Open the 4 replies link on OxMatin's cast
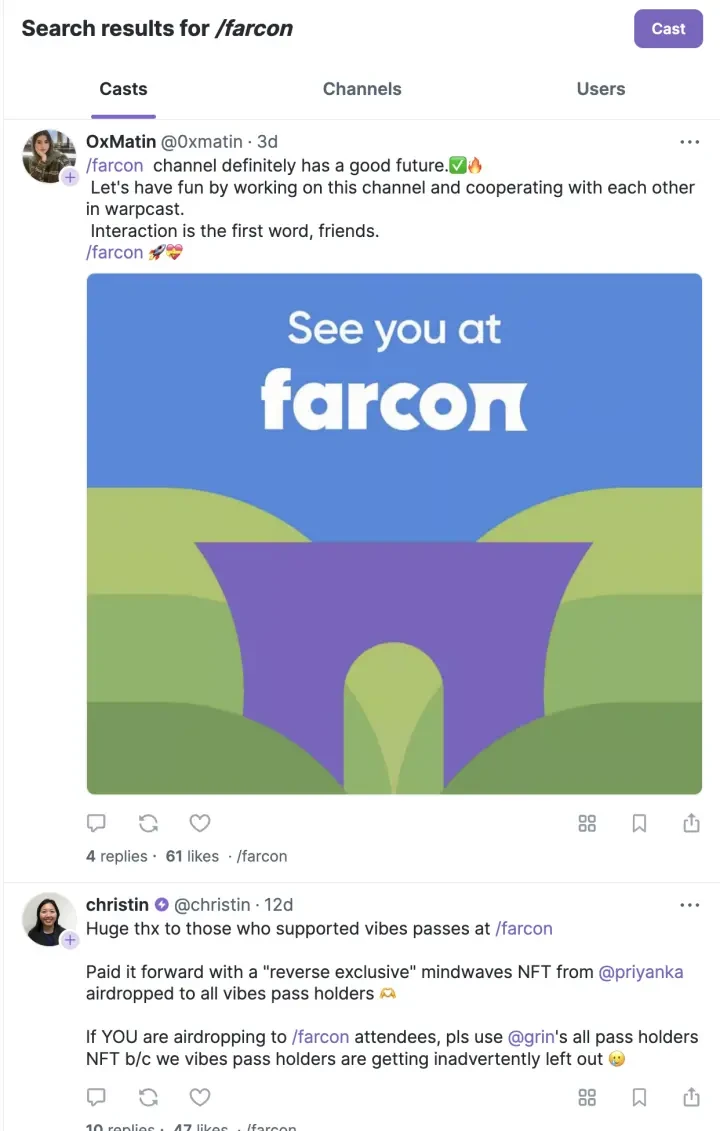Image resolution: width=720 pixels, height=1131 pixels. (116, 856)
